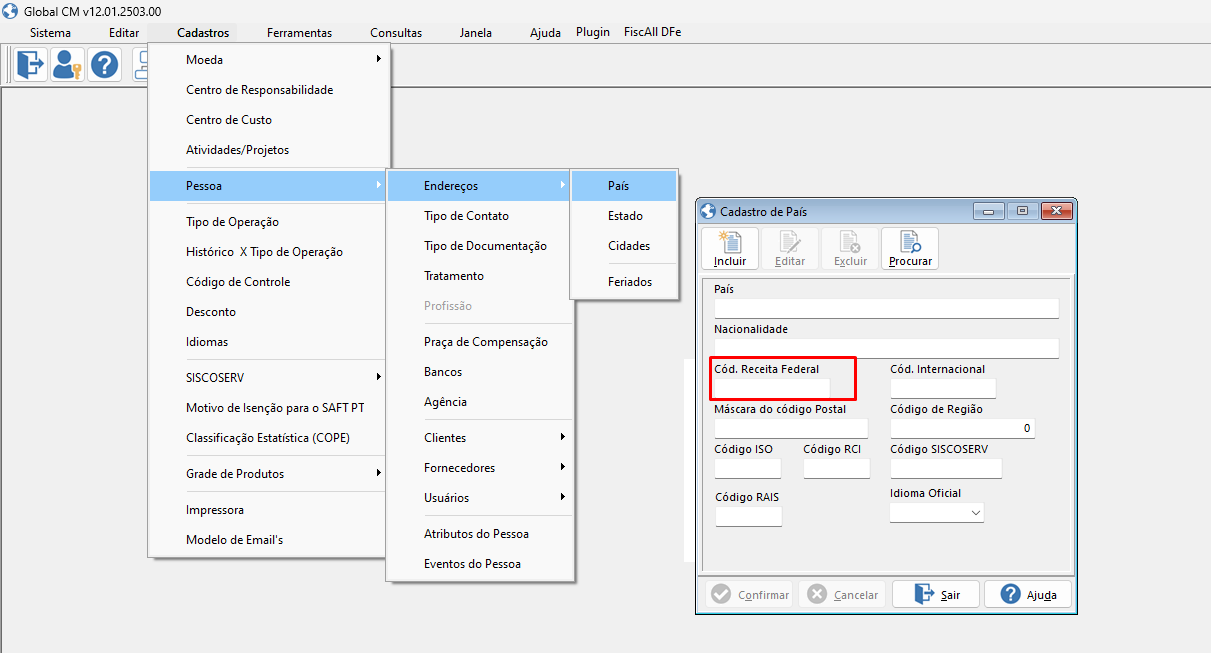The width and height of the screenshot is (1211, 653).
Task: Select Bancos submenu entry
Action: 480,372
